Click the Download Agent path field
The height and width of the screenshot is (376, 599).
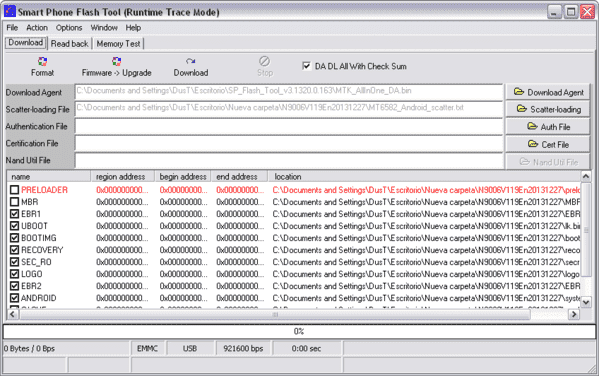tap(289, 92)
